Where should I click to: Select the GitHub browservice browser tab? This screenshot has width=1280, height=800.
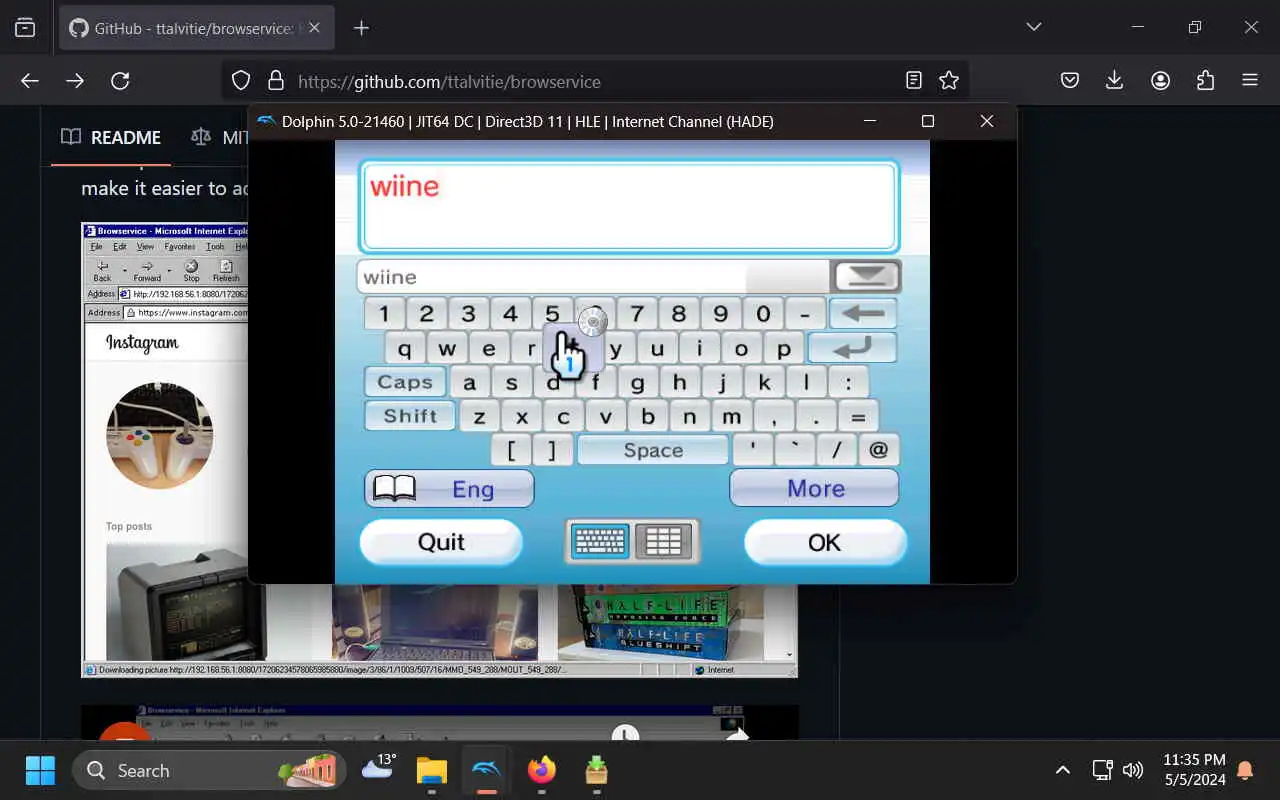[x=197, y=28]
